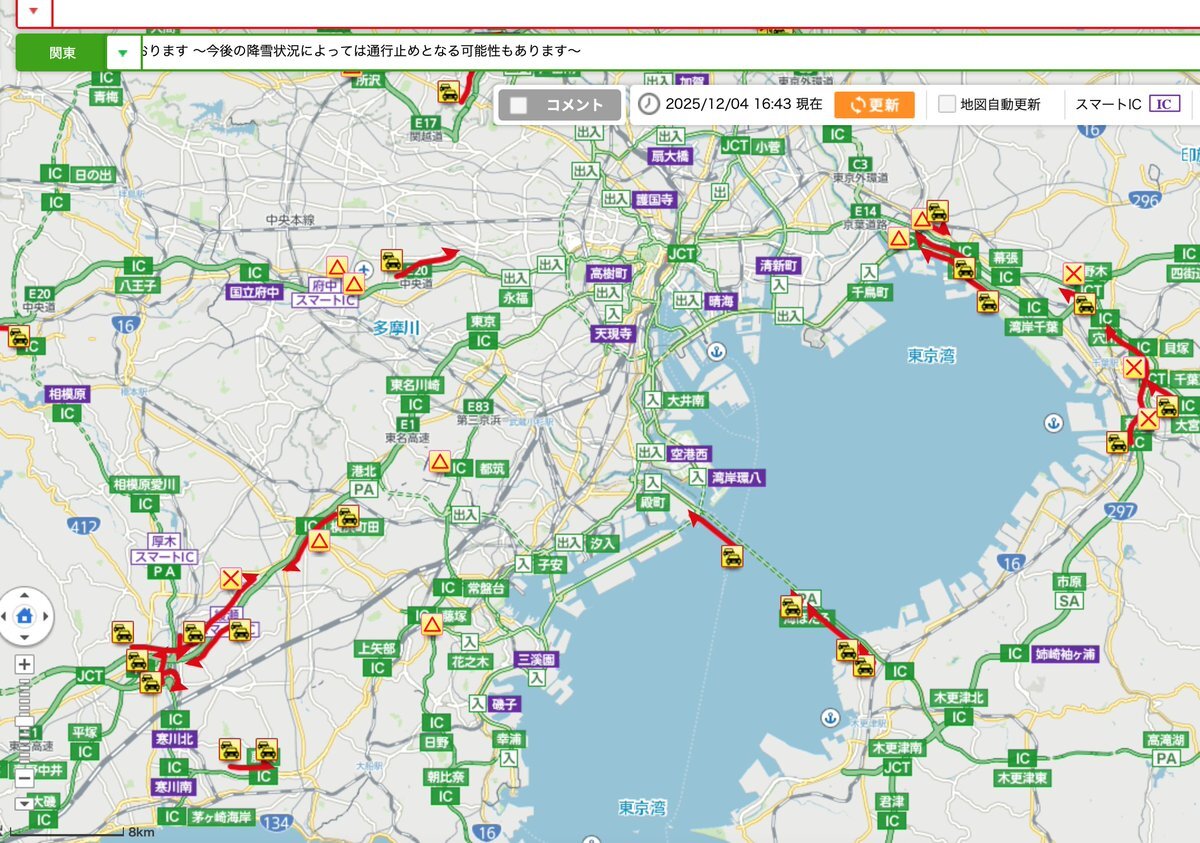Viewport: 1200px width, 843px height.
Task: Click closure X icon left of 大宮 IC
Action: click(1147, 420)
